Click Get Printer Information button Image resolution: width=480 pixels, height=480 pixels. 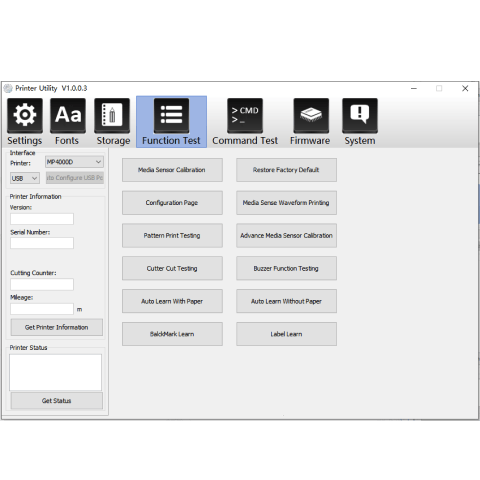tap(57, 327)
